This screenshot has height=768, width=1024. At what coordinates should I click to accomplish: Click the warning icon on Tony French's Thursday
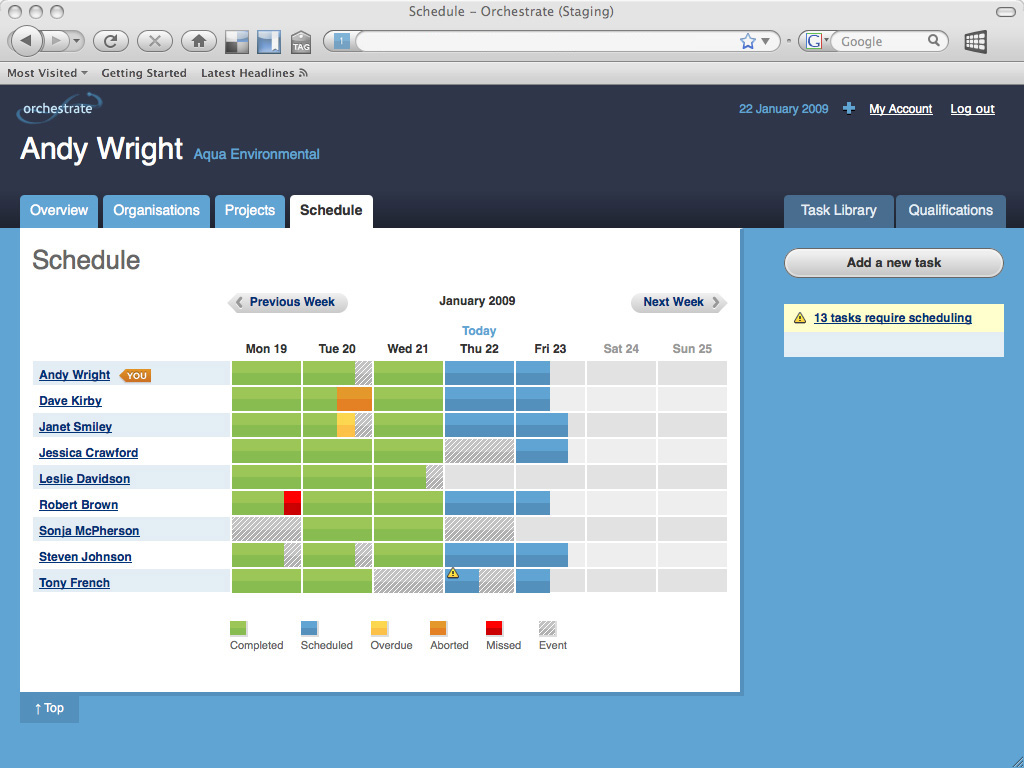pos(453,573)
